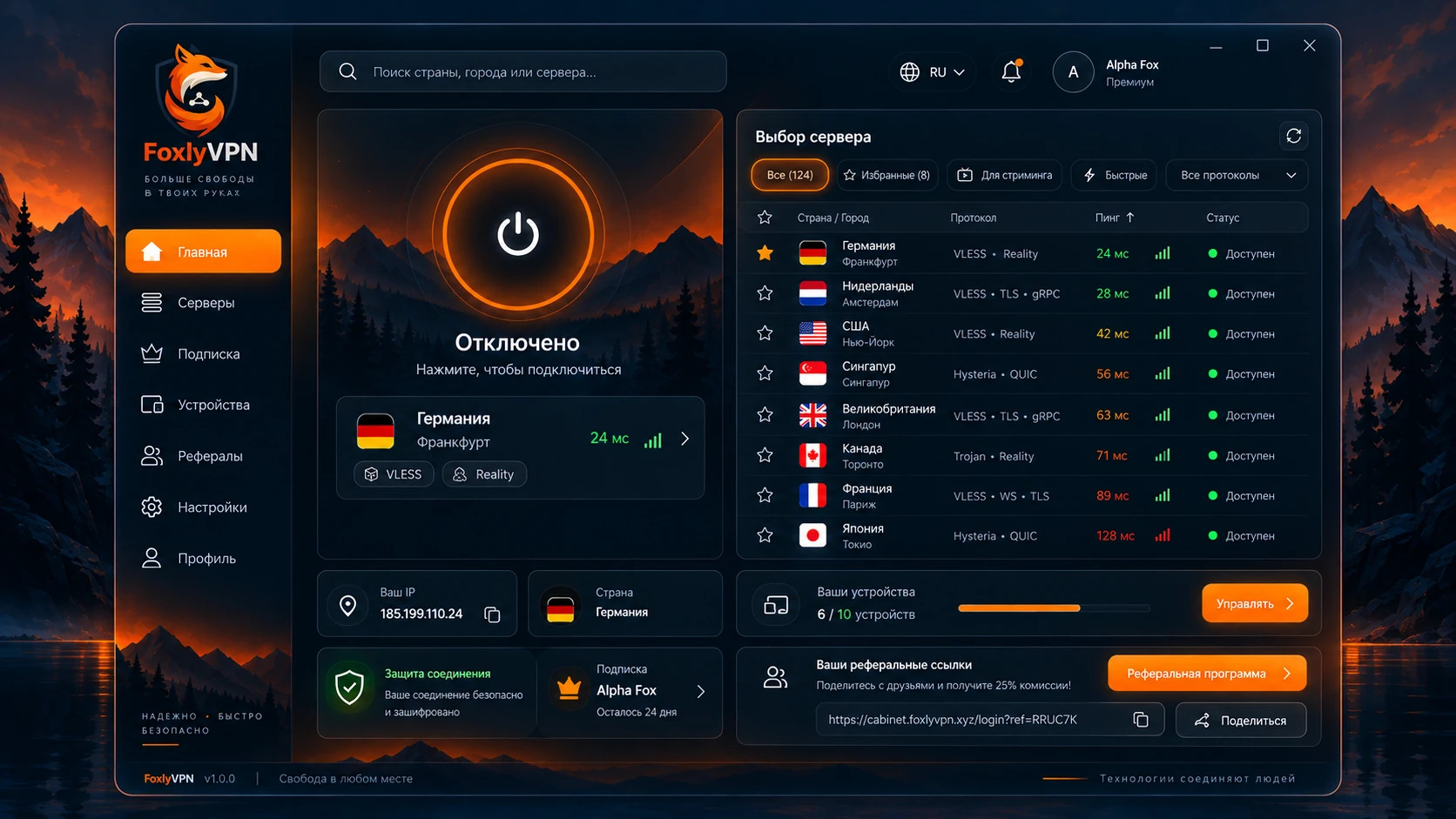Expand the Подписка Alpha Fox chevron
This screenshot has height=819, width=1456.
click(x=700, y=691)
